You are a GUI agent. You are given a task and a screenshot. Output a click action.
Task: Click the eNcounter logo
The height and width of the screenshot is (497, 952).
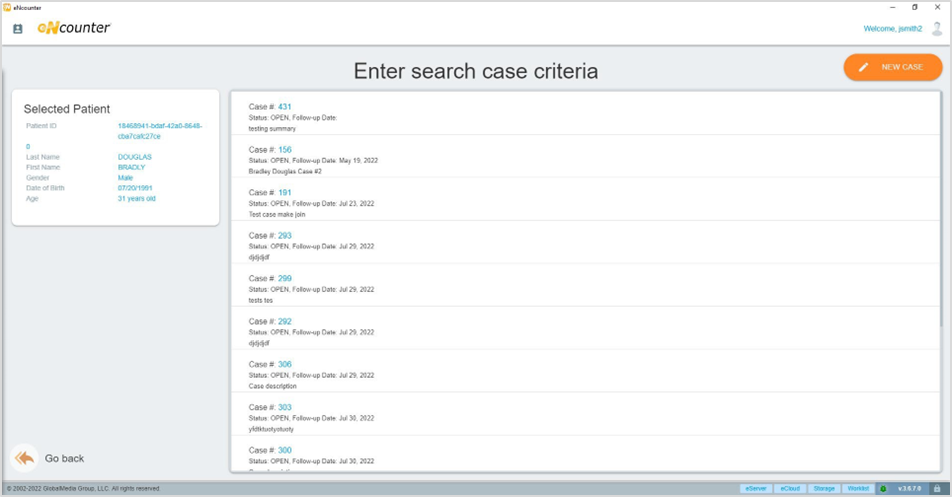74,28
